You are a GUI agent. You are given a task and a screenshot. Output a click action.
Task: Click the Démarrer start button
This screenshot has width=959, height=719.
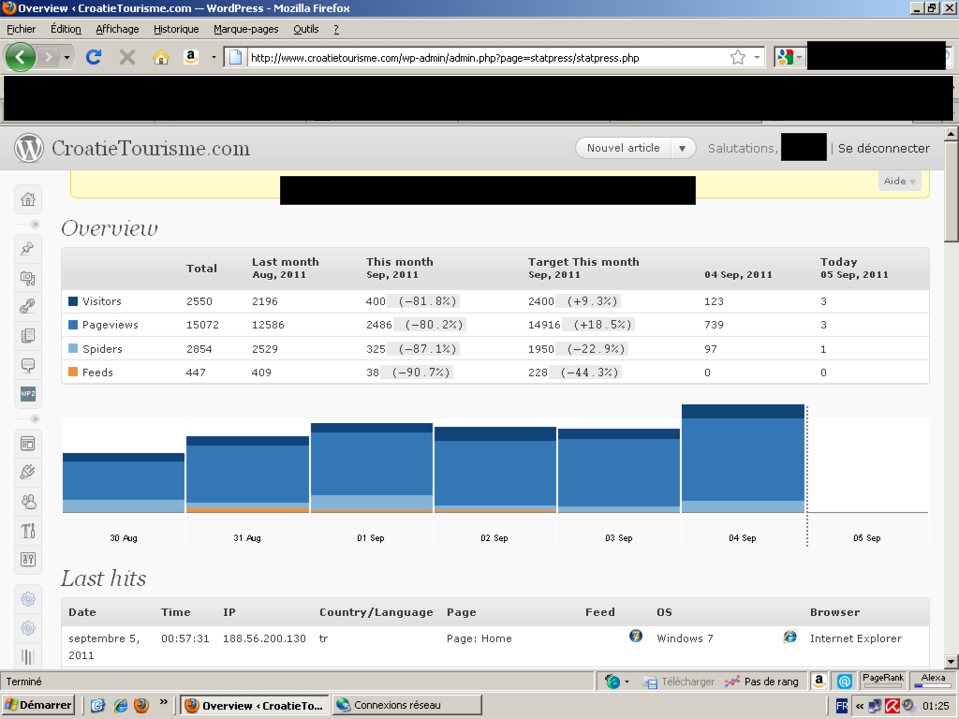pyautogui.click(x=38, y=706)
